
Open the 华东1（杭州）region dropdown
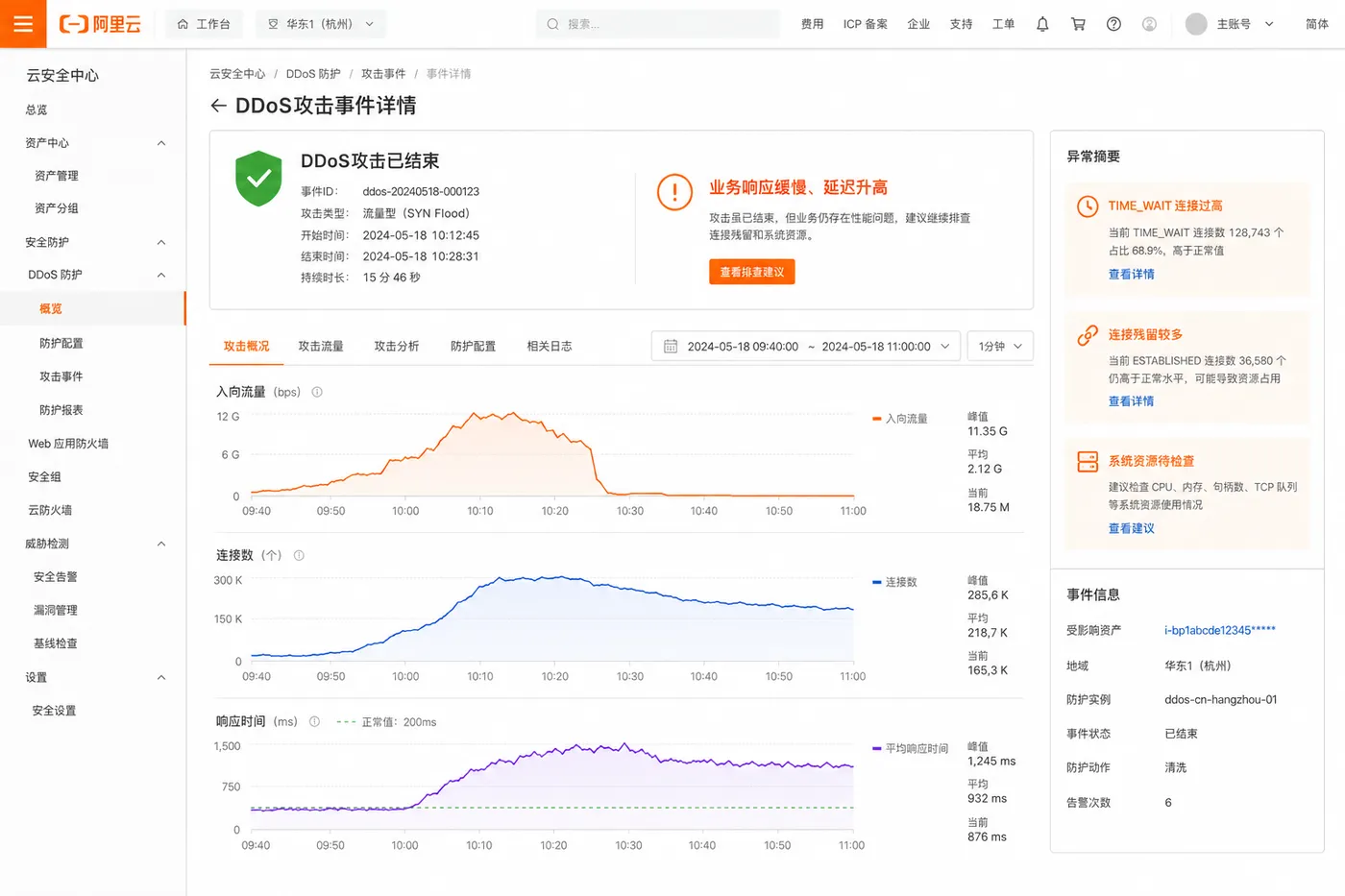pyautogui.click(x=321, y=24)
